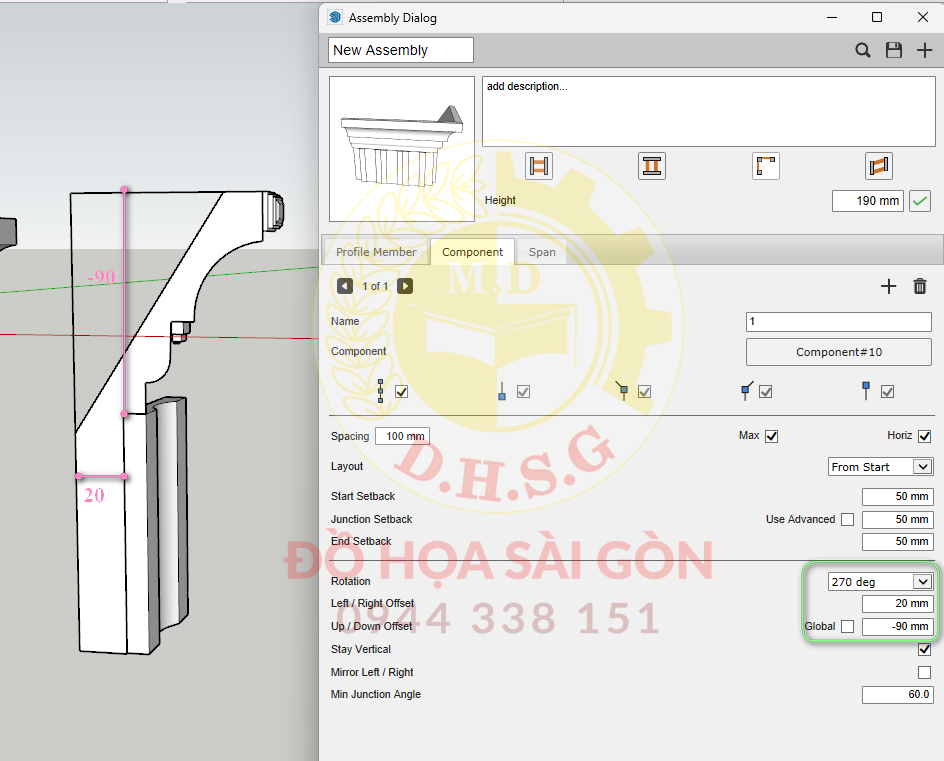Click the Spacing 100 mm field
944x761 pixels.
402,436
